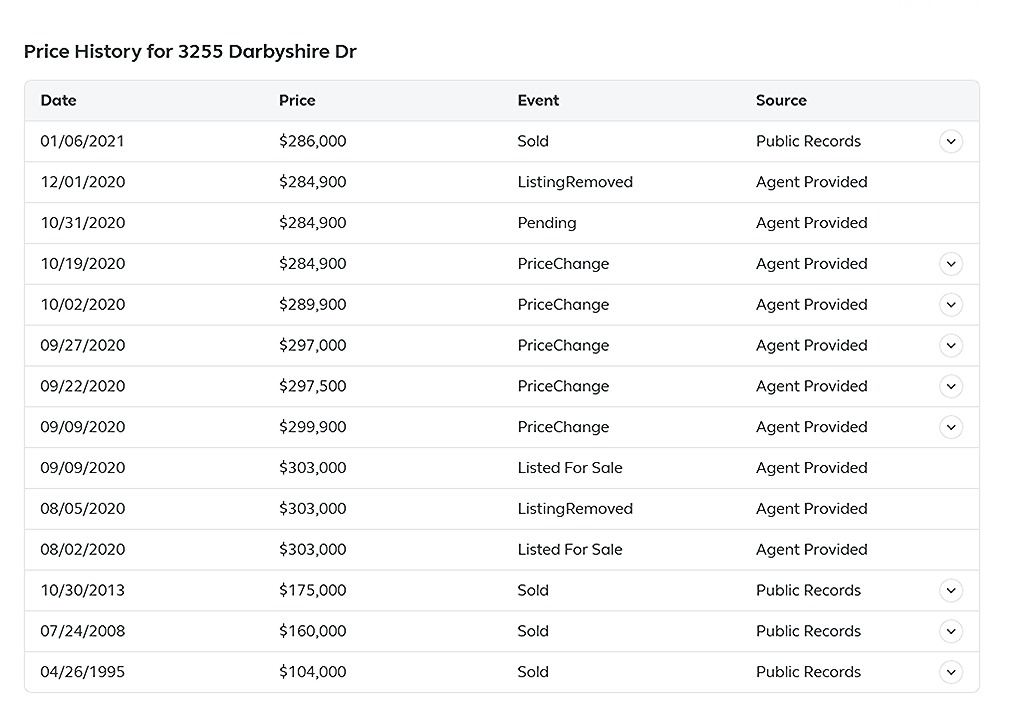Expand the 10/02/2020 PriceChange row
The image size is (1024, 714).
[x=951, y=305]
